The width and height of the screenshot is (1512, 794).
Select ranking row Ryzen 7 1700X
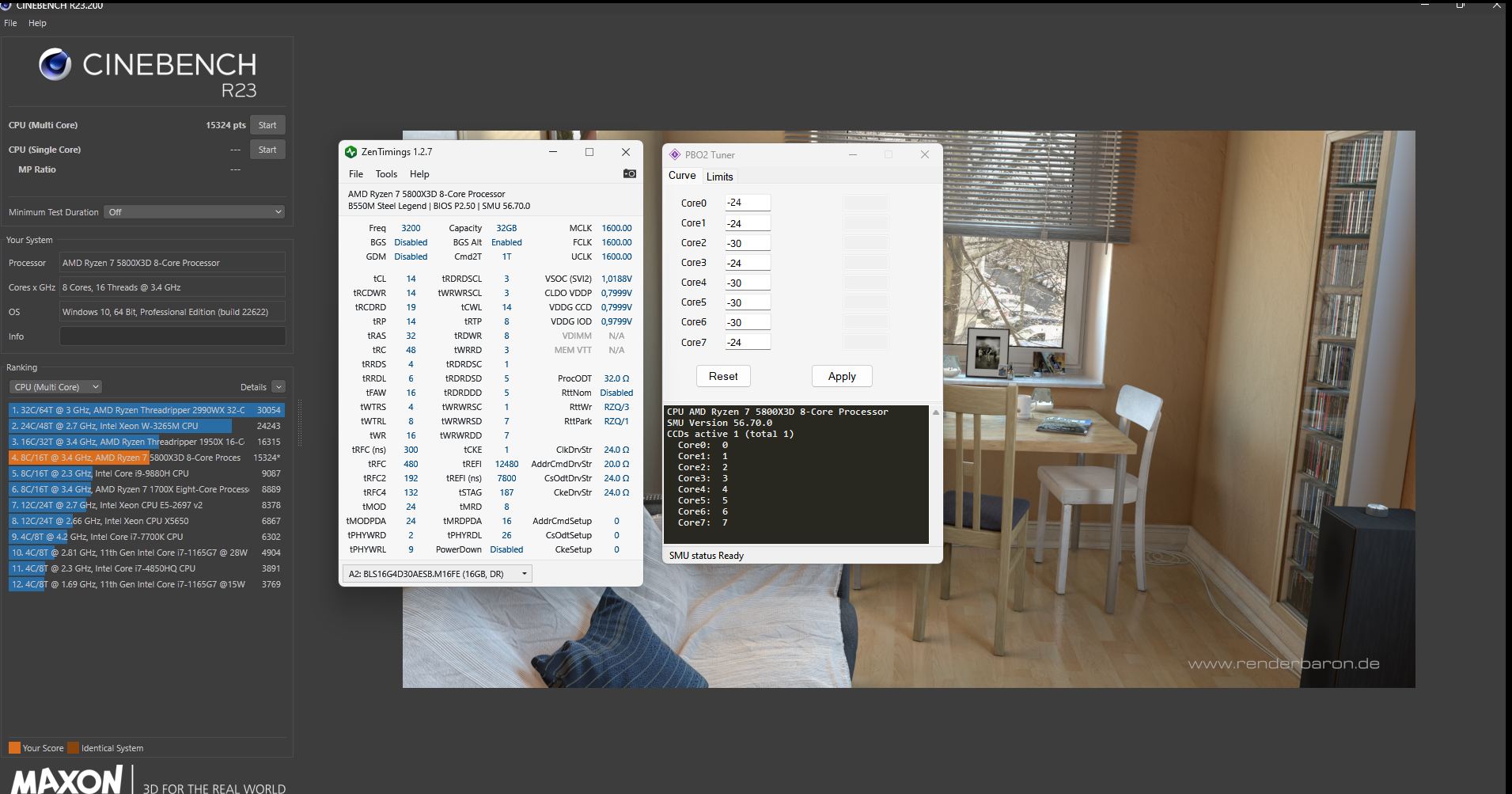tap(146, 489)
